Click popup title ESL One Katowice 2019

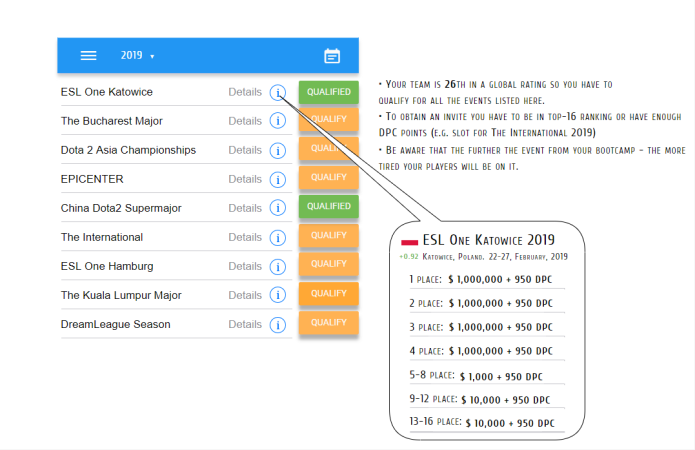coord(488,240)
